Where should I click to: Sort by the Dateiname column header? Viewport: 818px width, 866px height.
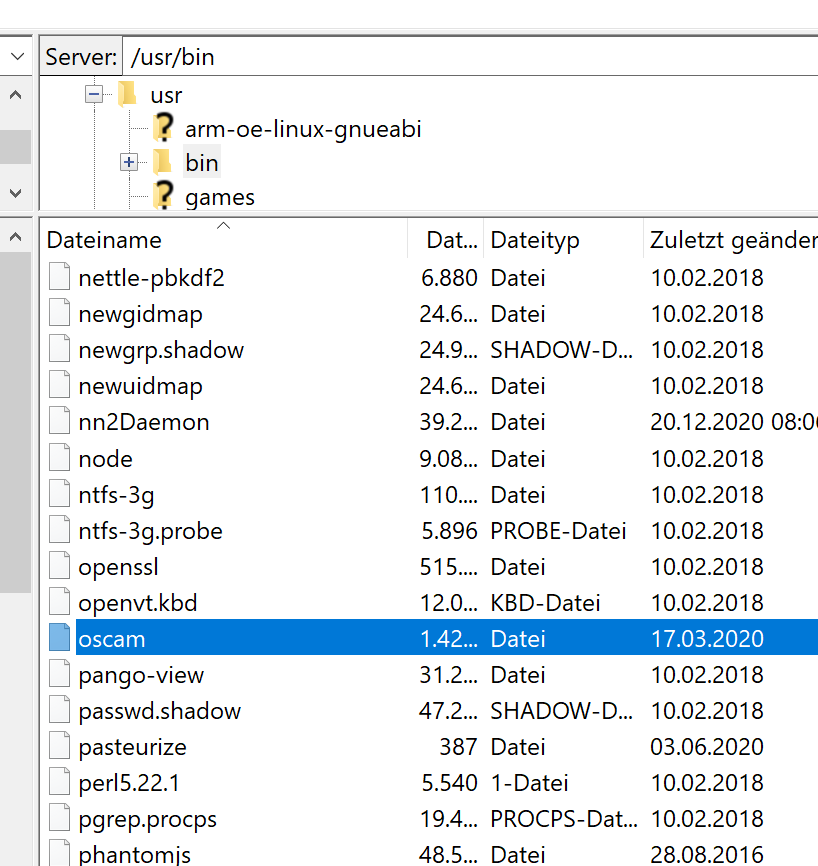(104, 241)
